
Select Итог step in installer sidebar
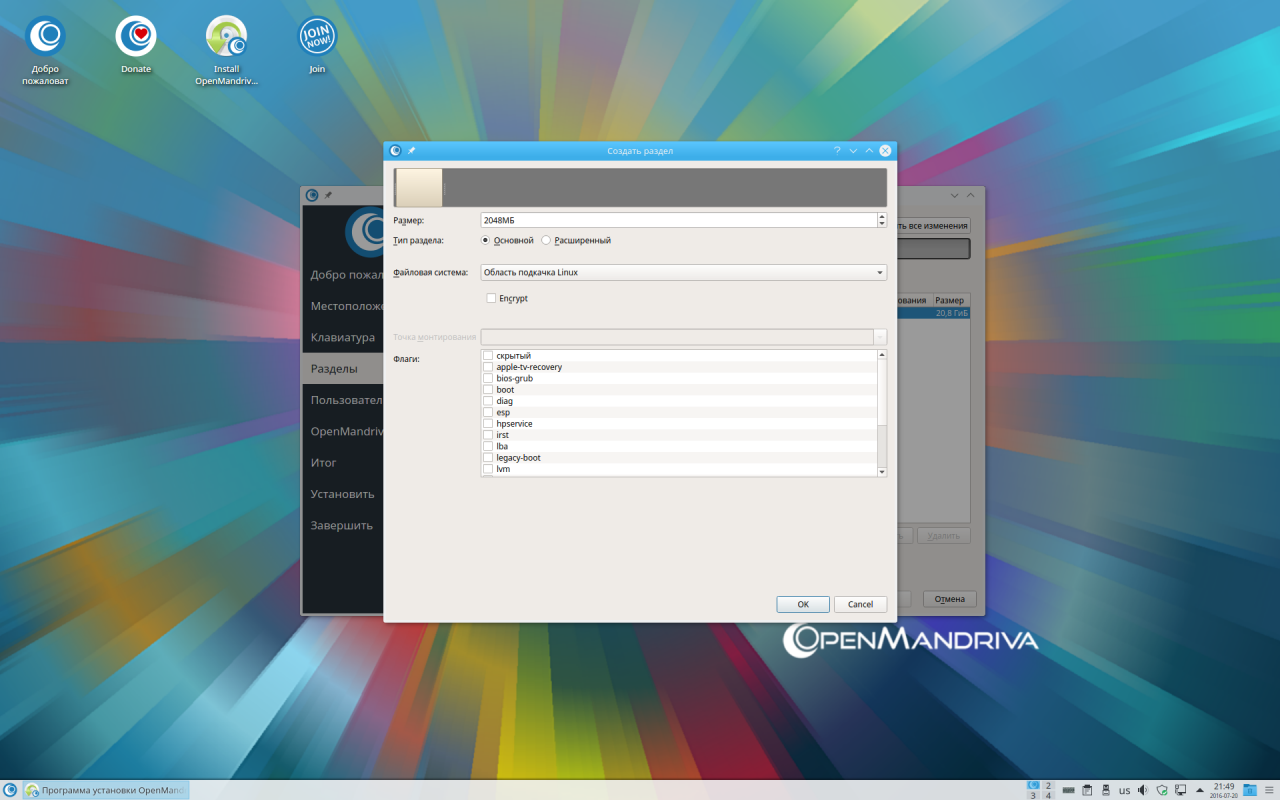[x=343, y=462]
